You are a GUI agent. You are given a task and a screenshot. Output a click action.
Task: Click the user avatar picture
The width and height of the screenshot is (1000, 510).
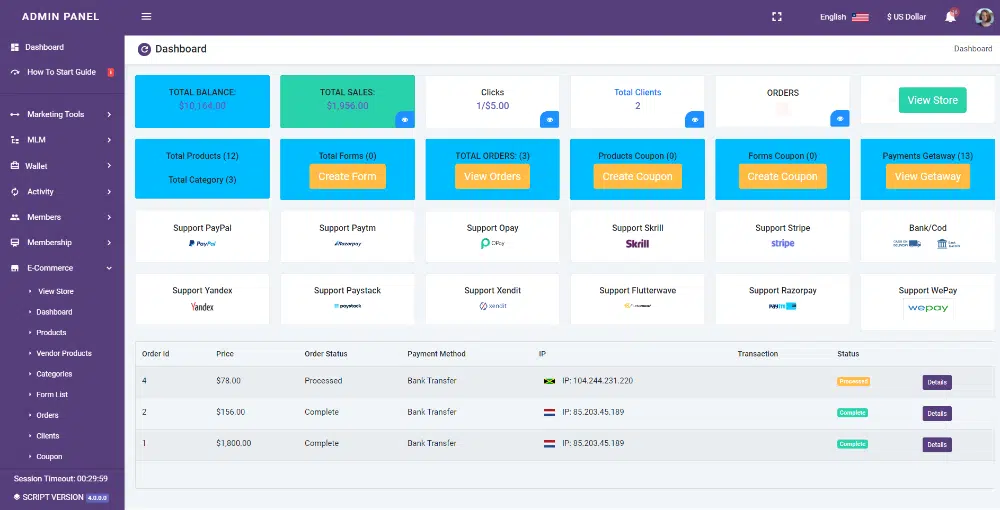coord(983,17)
